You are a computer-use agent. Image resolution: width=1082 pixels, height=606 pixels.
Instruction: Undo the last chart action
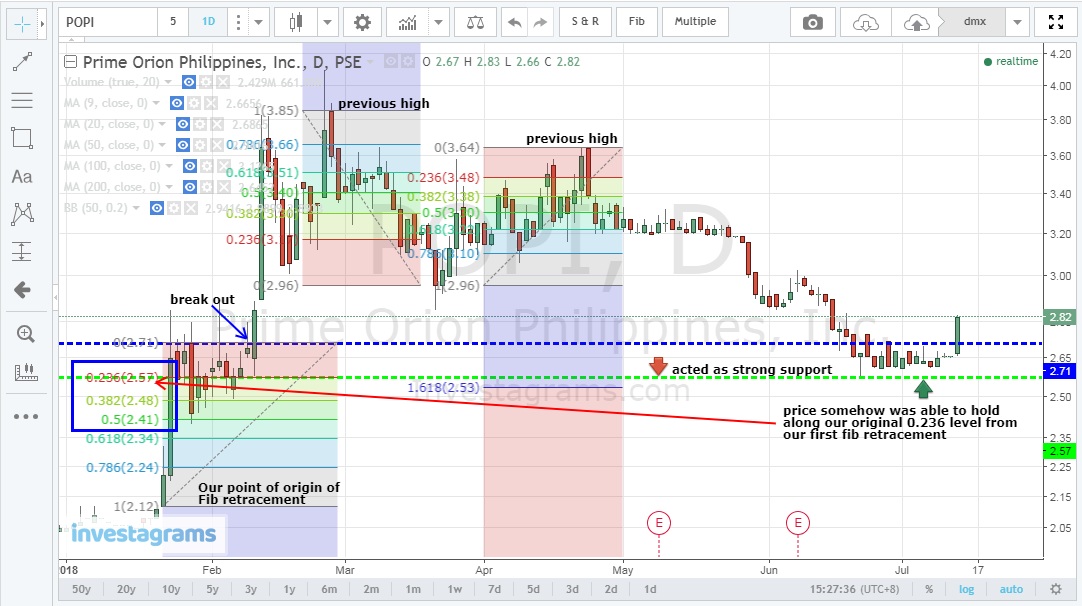pos(513,21)
